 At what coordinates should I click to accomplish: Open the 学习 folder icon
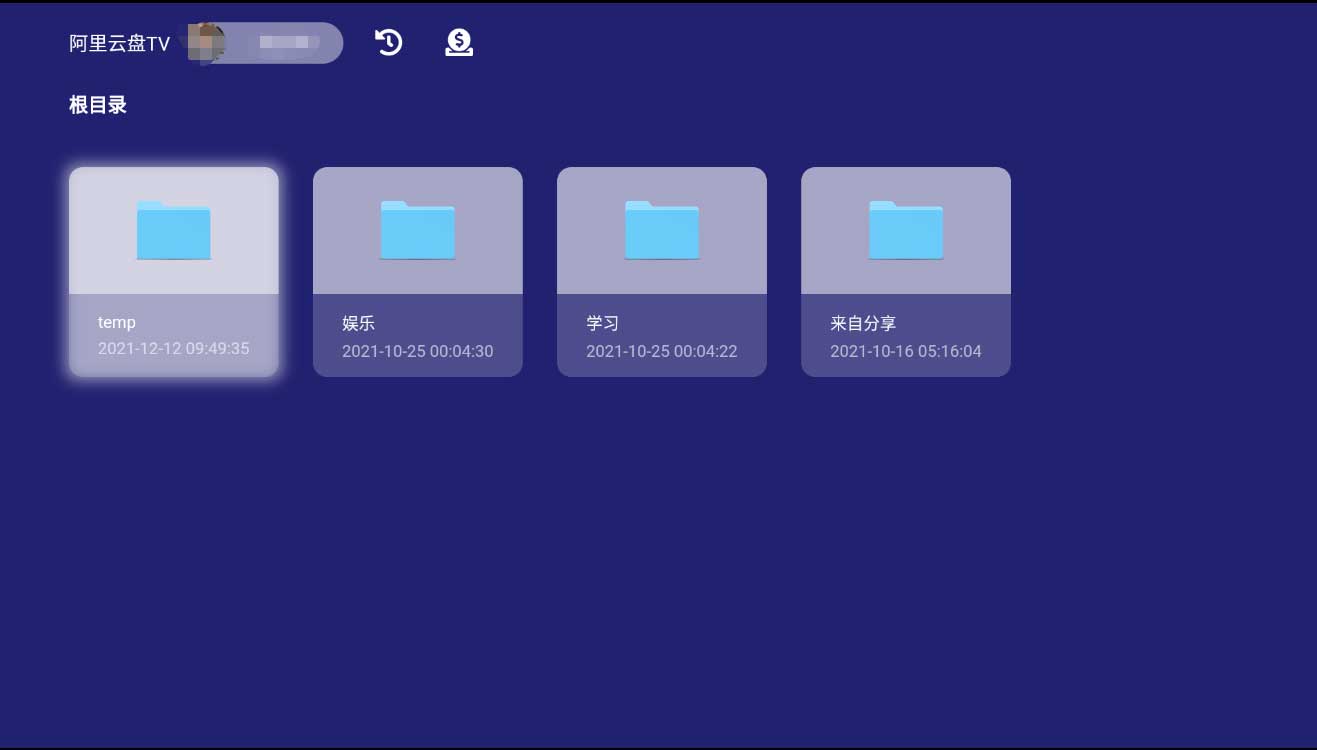pyautogui.click(x=662, y=231)
